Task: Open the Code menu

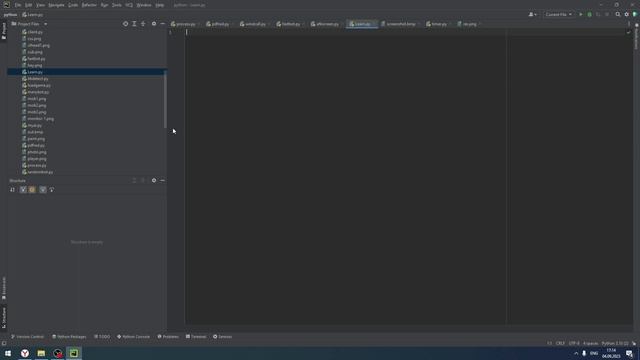Action: click(73, 5)
